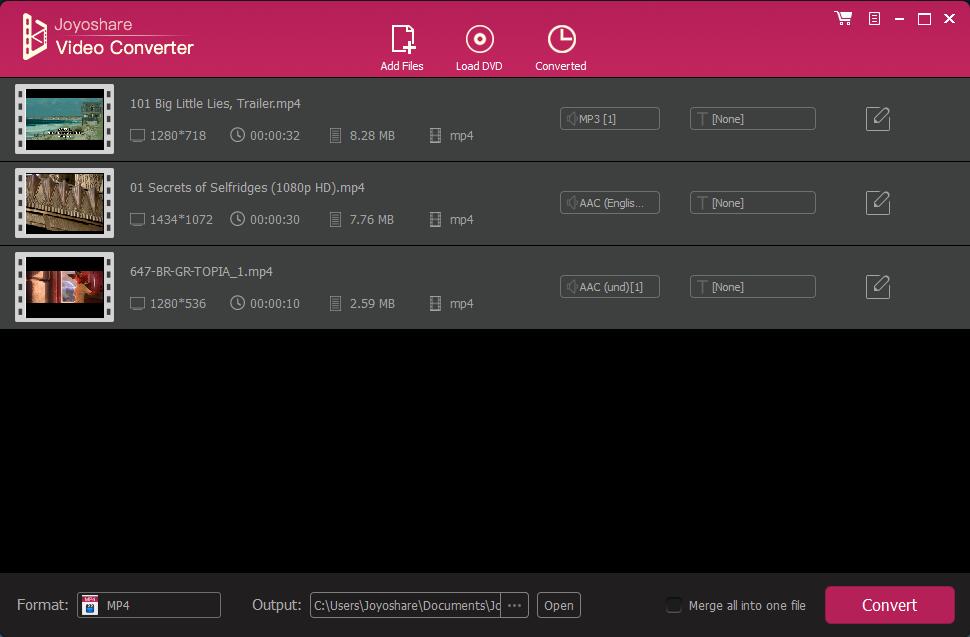The width and height of the screenshot is (970, 637).
Task: Open subtitle dropdown for 647-BR-GR-TOPIA_1
Action: [753, 287]
